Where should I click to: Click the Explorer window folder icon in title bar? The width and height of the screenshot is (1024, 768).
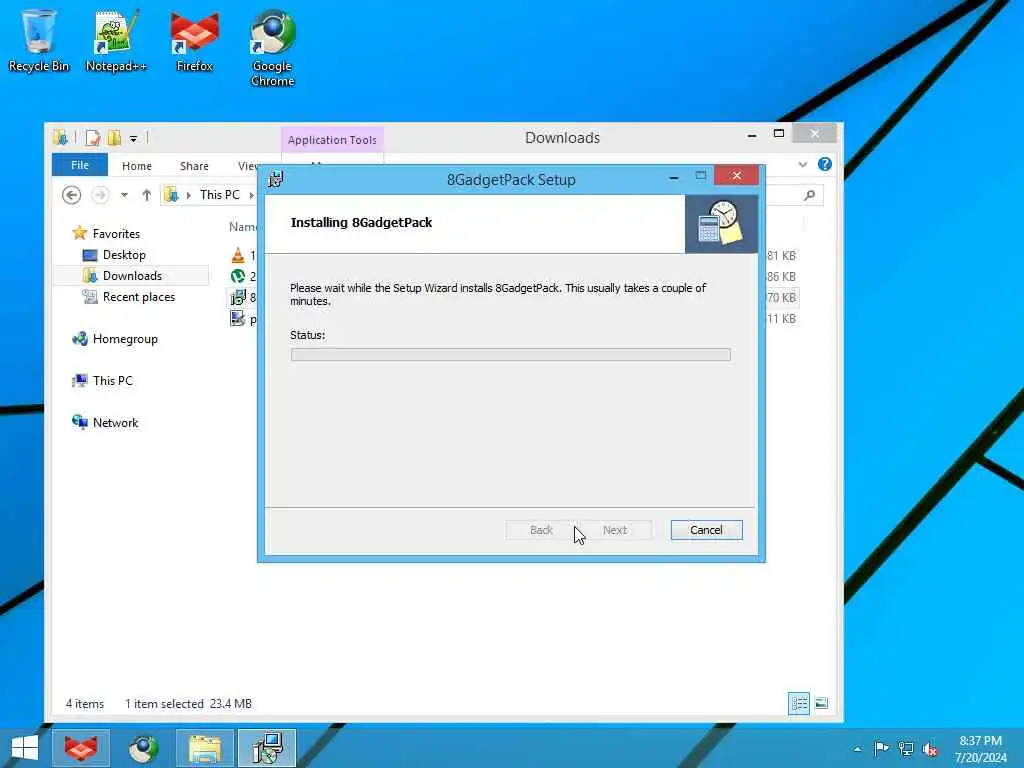[61, 137]
